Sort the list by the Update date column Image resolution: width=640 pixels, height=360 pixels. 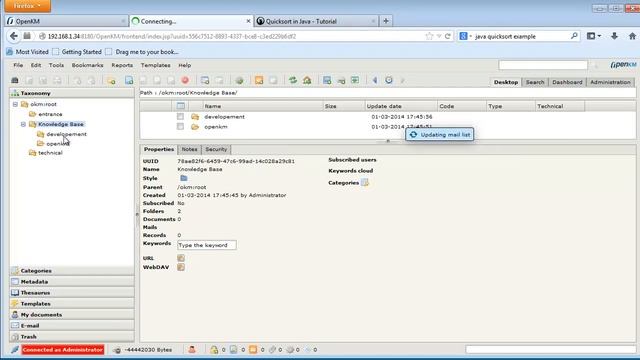coord(401,106)
